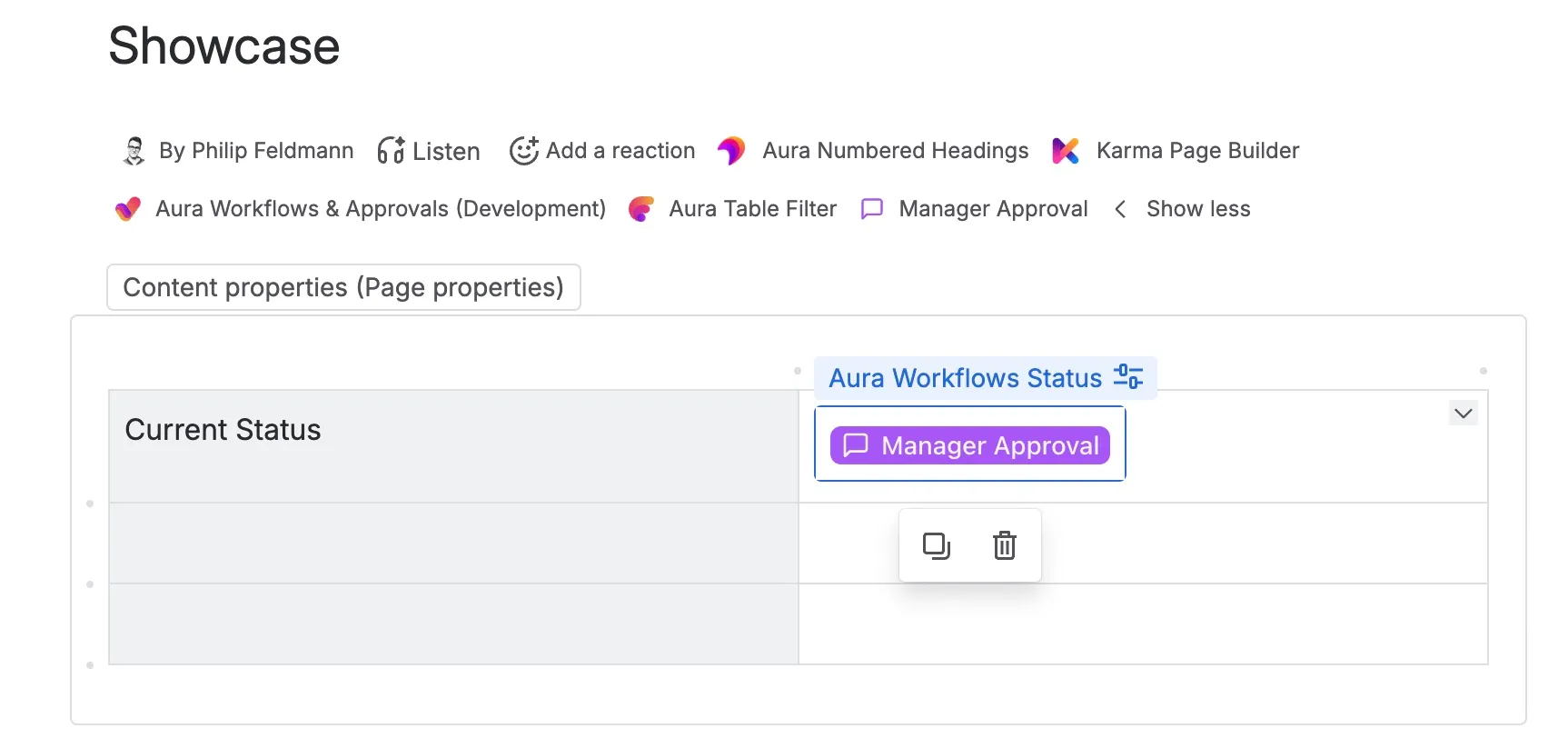Open Aura Workflows & Approvals (Development)
The image size is (1568, 738).
pos(381,209)
